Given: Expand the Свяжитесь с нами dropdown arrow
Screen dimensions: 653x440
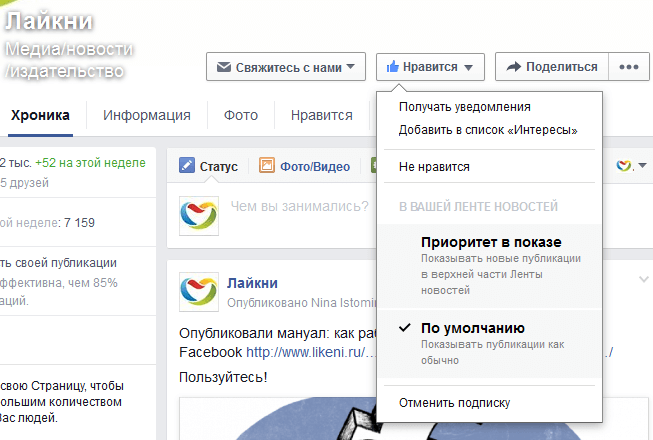Looking at the screenshot, I should 349,68.
